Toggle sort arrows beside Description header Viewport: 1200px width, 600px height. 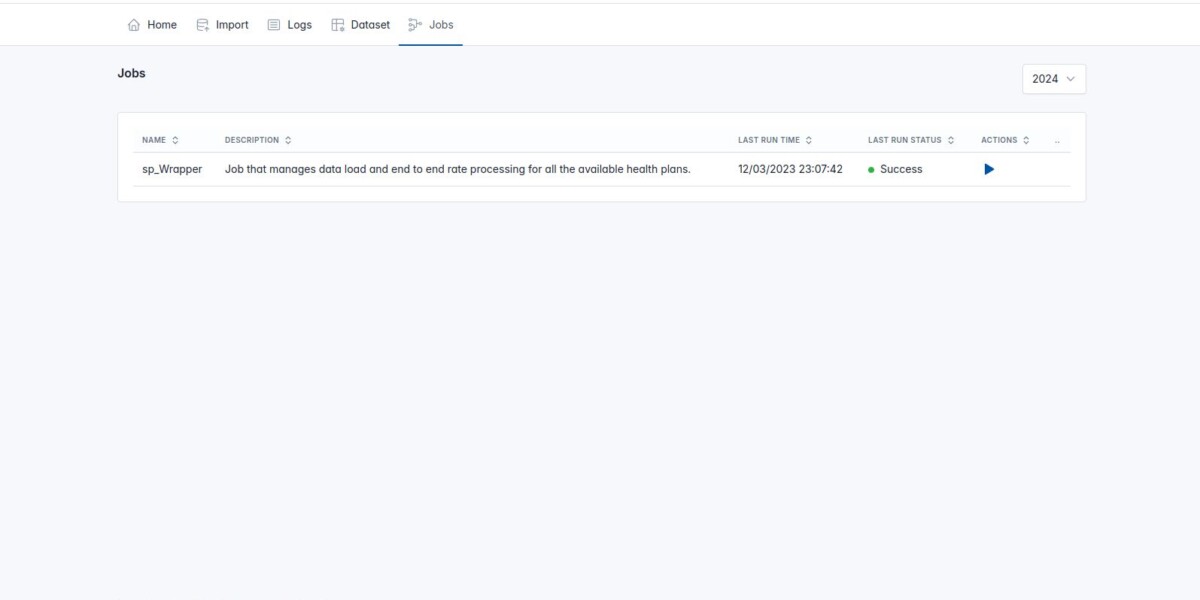(288, 140)
